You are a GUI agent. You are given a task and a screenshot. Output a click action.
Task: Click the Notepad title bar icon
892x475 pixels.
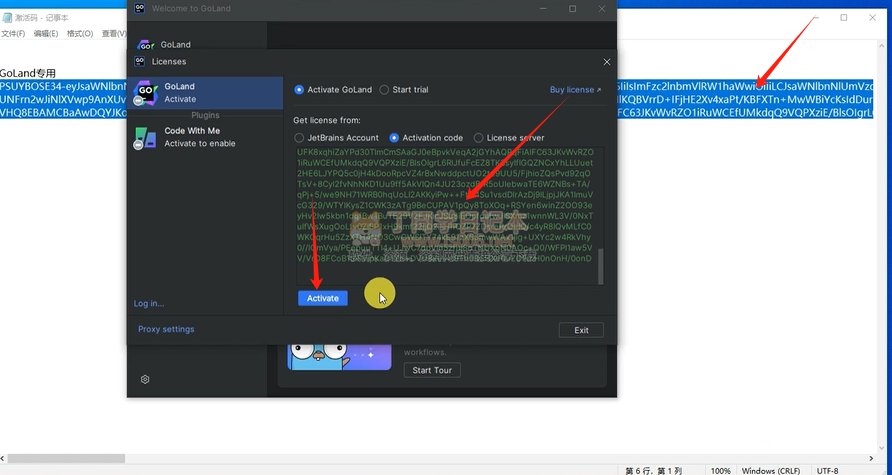click(7, 18)
